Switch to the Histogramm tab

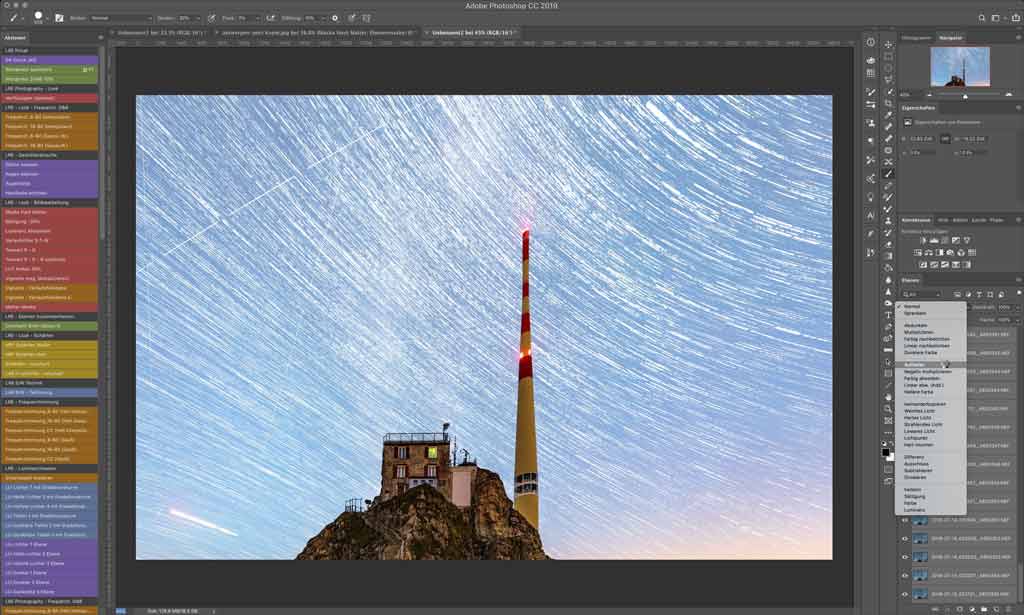point(917,38)
